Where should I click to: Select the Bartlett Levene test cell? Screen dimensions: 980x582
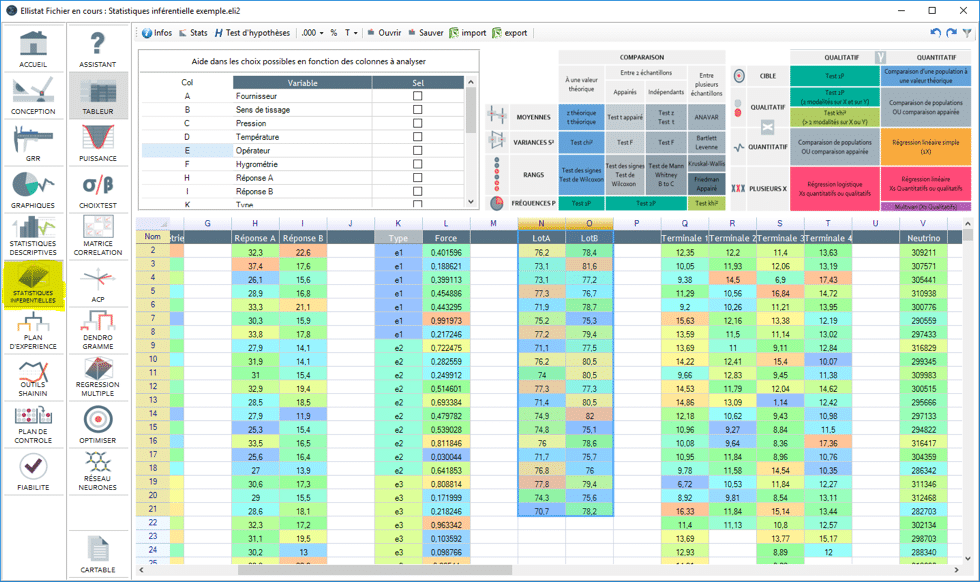(706, 143)
